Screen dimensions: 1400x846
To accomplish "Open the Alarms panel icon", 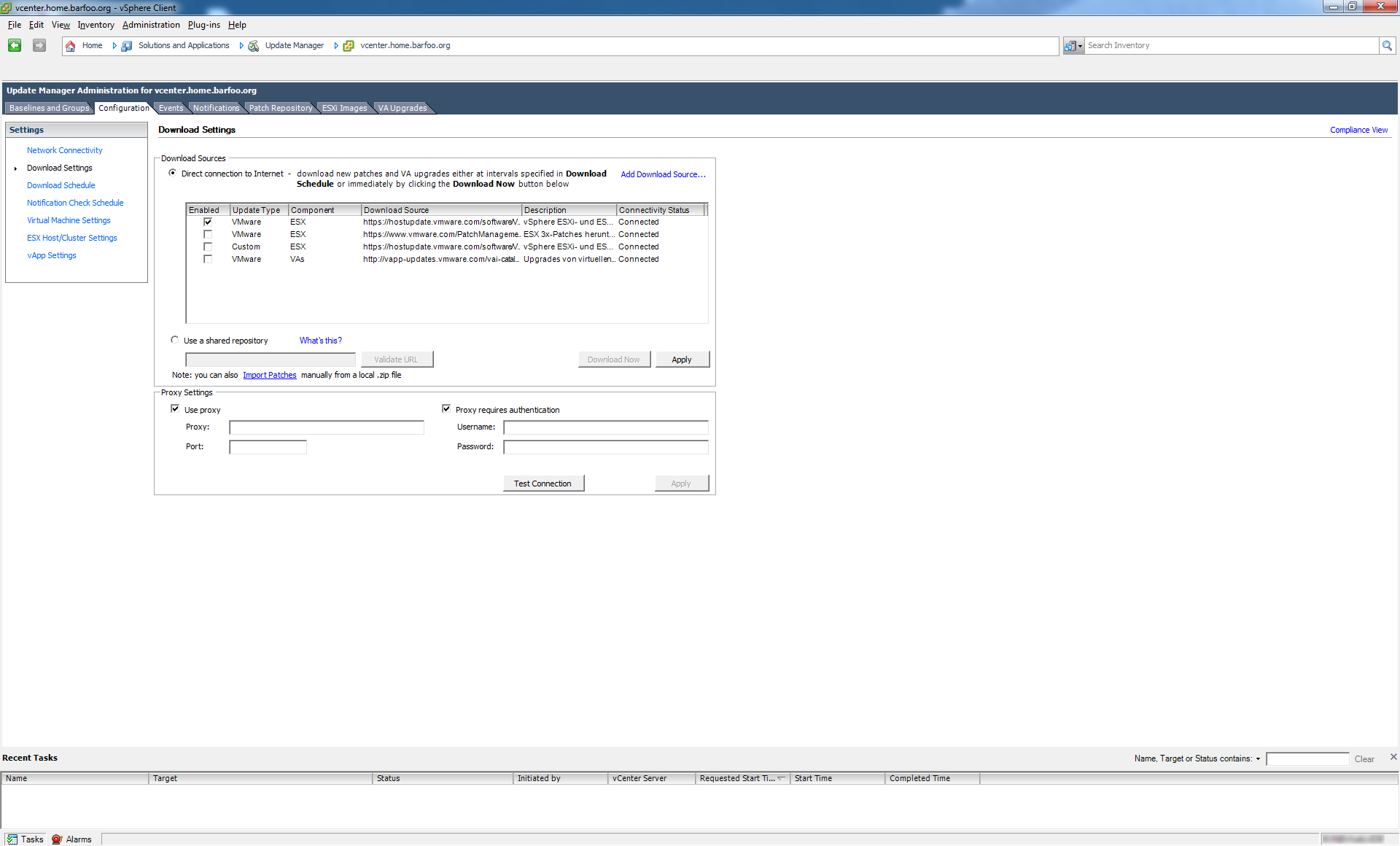I will pos(57,839).
